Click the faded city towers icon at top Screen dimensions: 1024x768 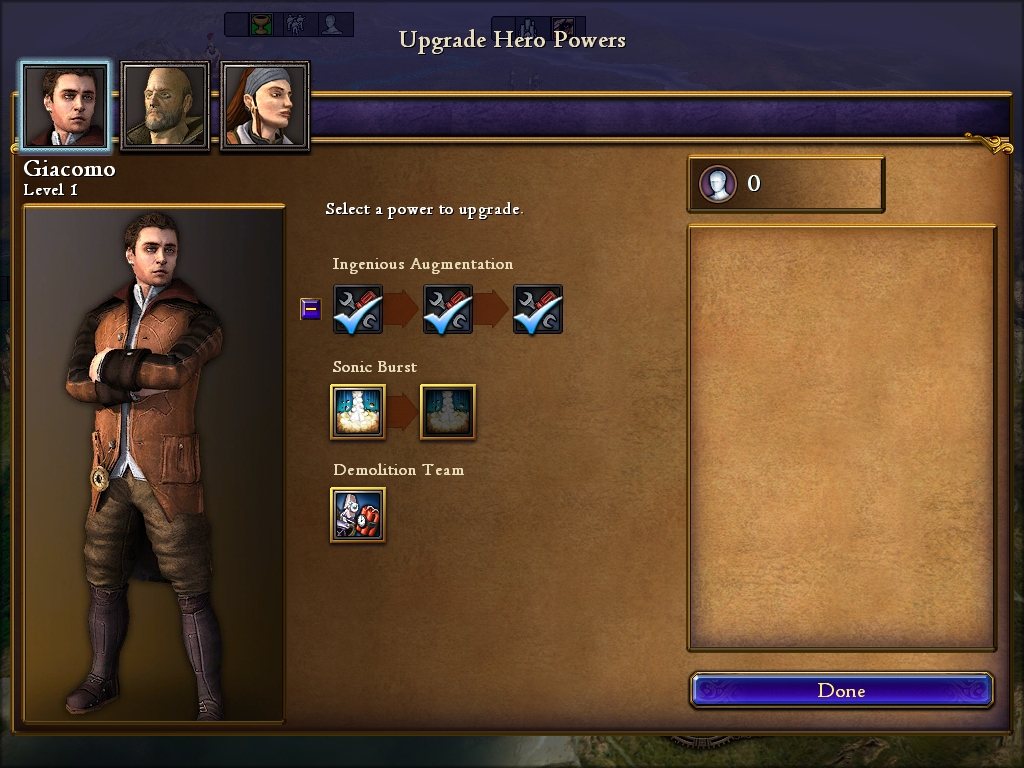pos(529,27)
